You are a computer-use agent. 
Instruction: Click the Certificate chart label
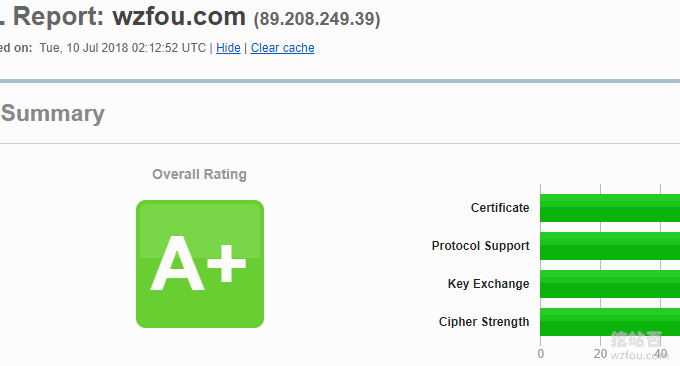tap(500, 208)
